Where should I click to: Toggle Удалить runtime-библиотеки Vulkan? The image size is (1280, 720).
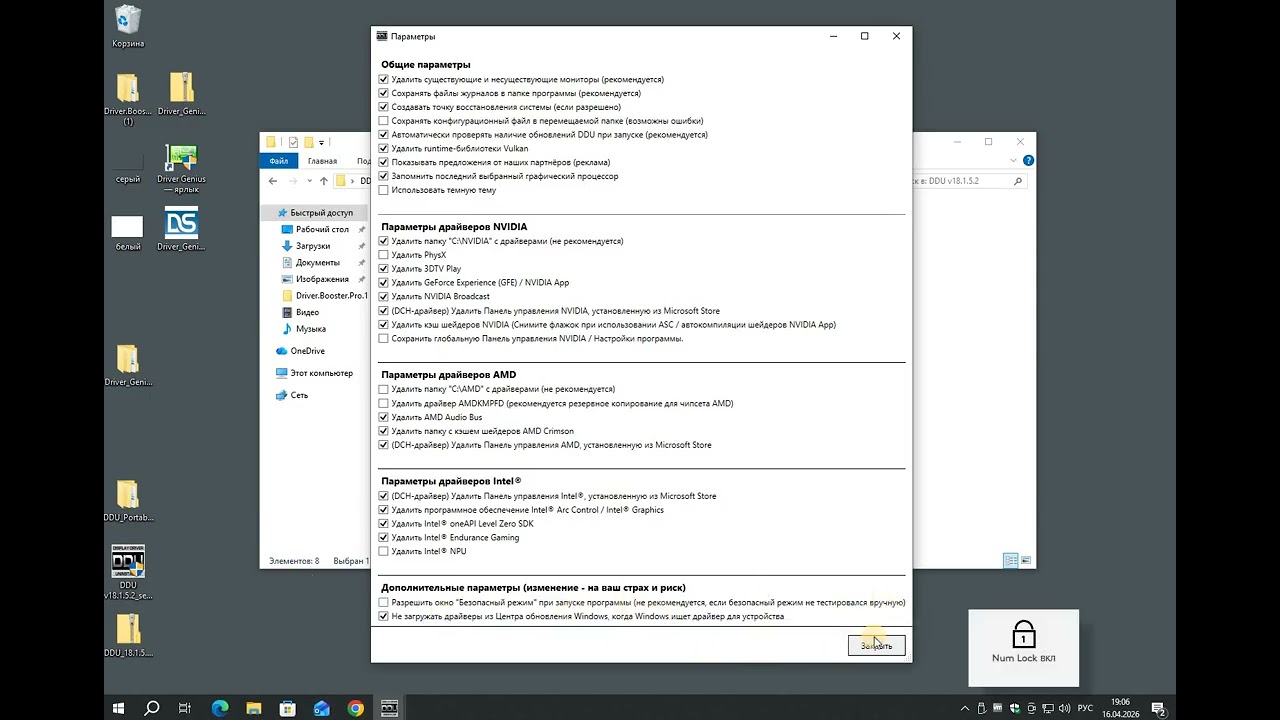click(x=384, y=148)
